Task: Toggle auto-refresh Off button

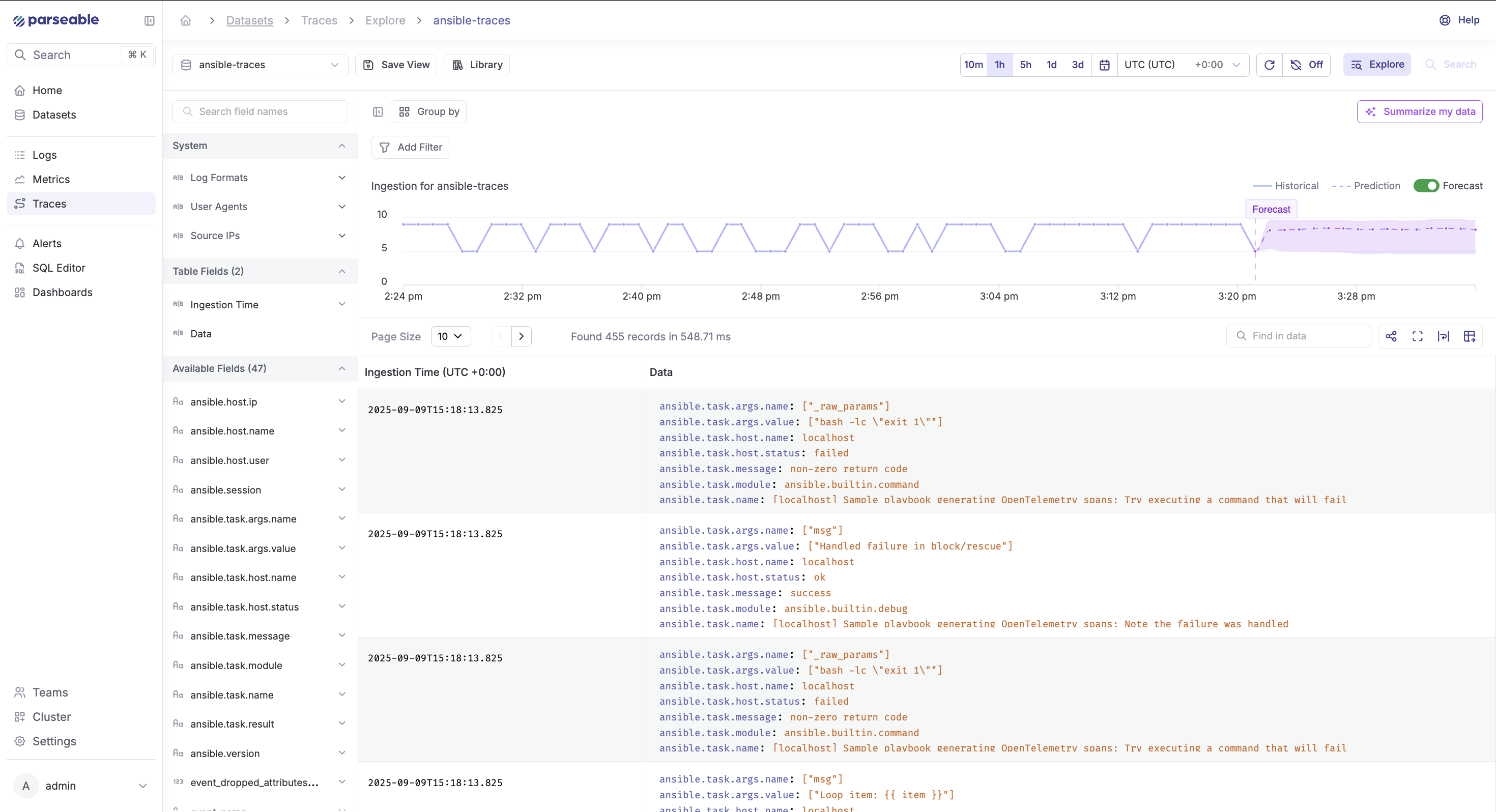Action: pyautogui.click(x=1307, y=65)
